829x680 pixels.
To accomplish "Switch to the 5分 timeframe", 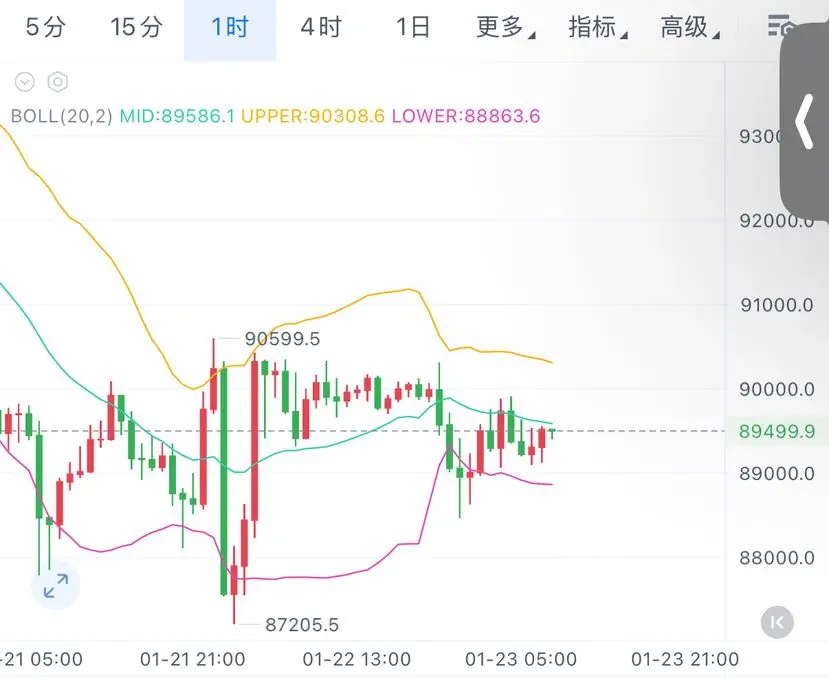I will (x=45, y=27).
